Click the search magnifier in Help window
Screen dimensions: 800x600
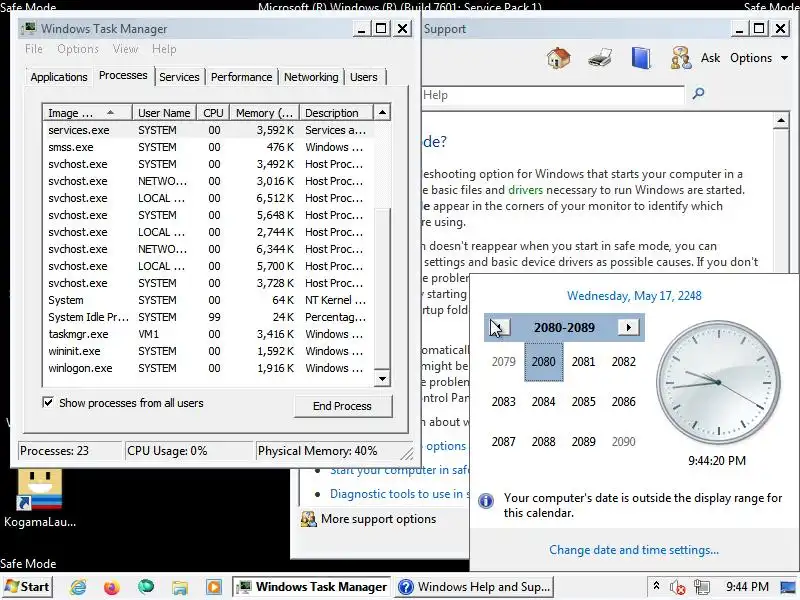click(698, 93)
